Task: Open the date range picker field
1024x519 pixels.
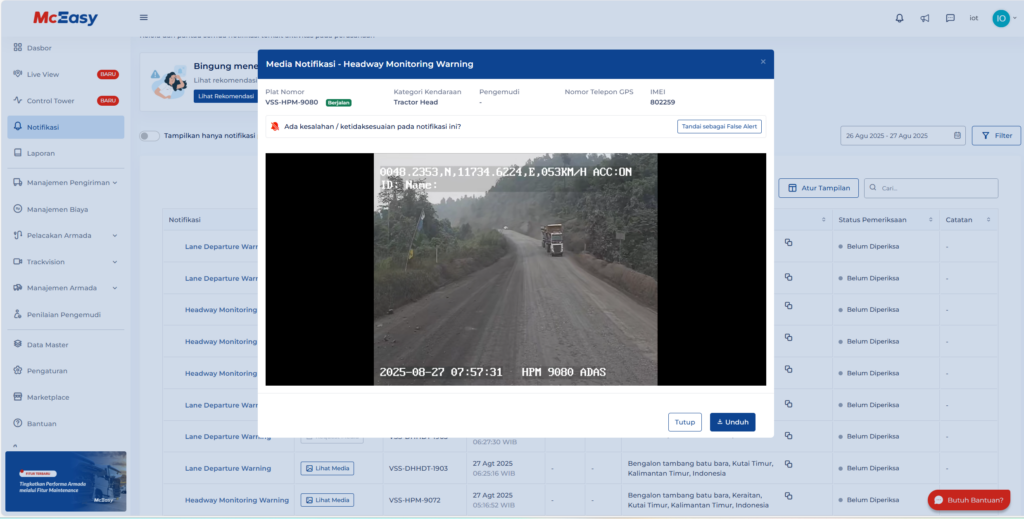Action: click(903, 136)
